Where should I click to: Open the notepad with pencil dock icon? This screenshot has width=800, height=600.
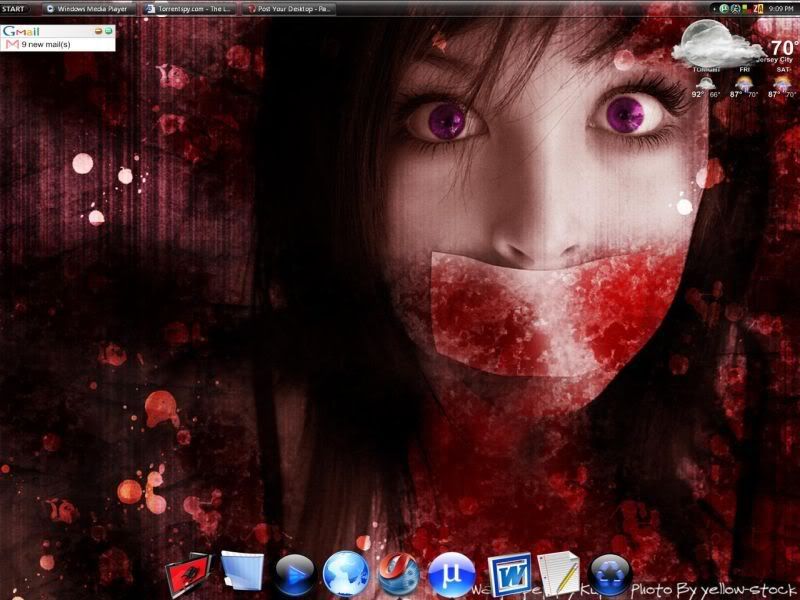point(559,573)
